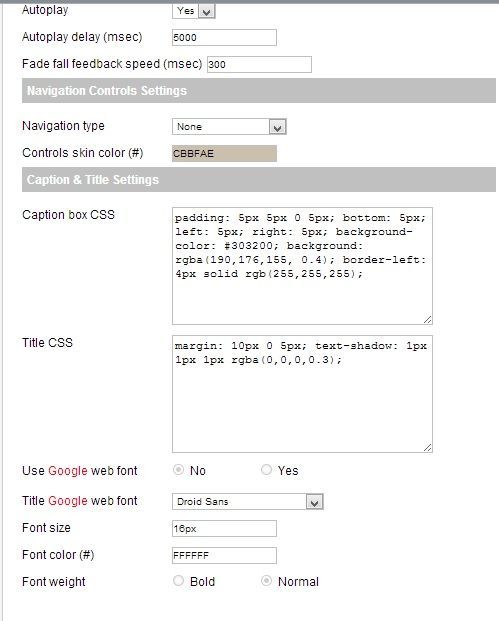Click the Font color FFFFFF field
The height and width of the screenshot is (621, 499).
click(x=224, y=556)
